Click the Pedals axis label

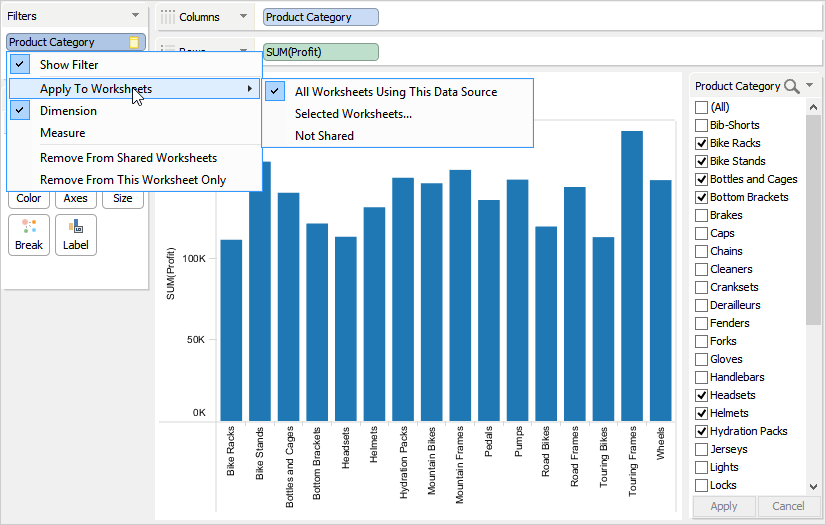[x=488, y=441]
